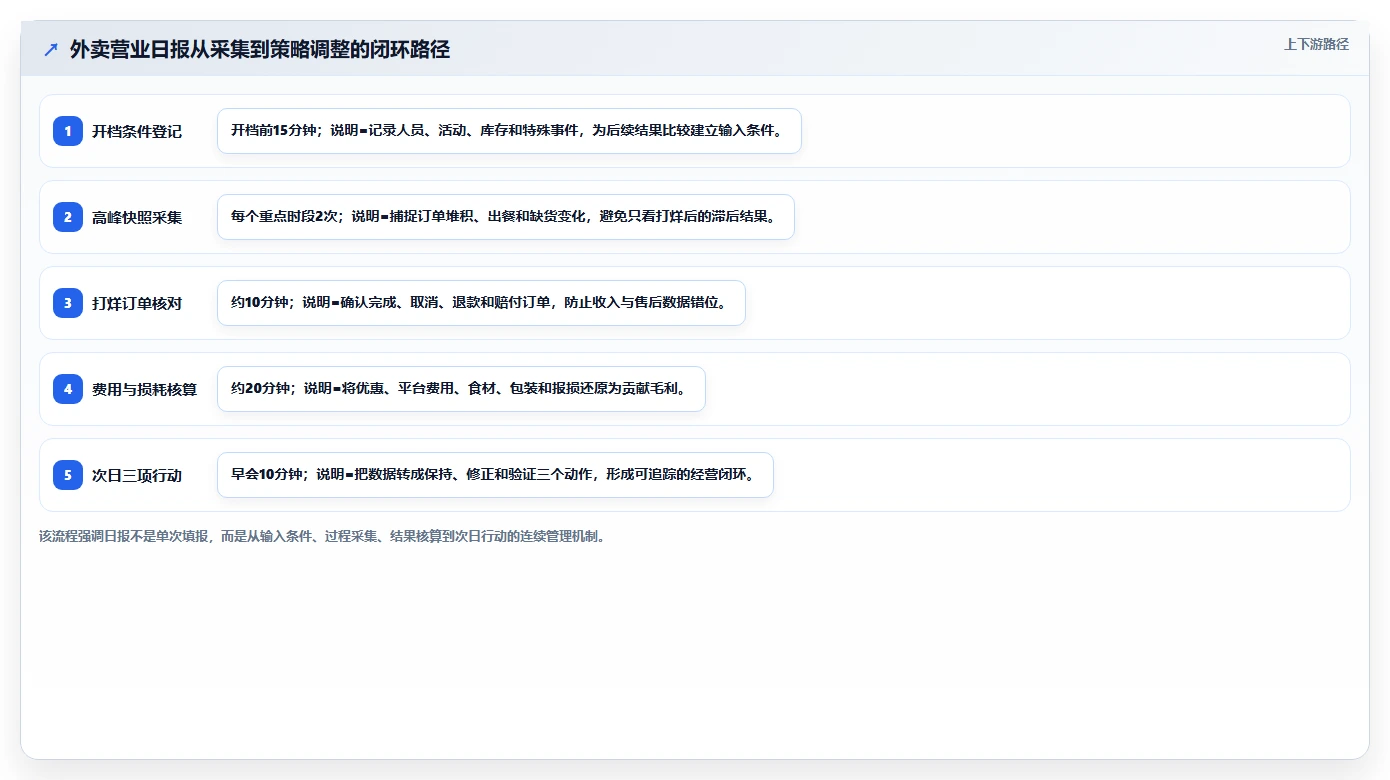Open the 早会10分钟 description box

click(495, 475)
